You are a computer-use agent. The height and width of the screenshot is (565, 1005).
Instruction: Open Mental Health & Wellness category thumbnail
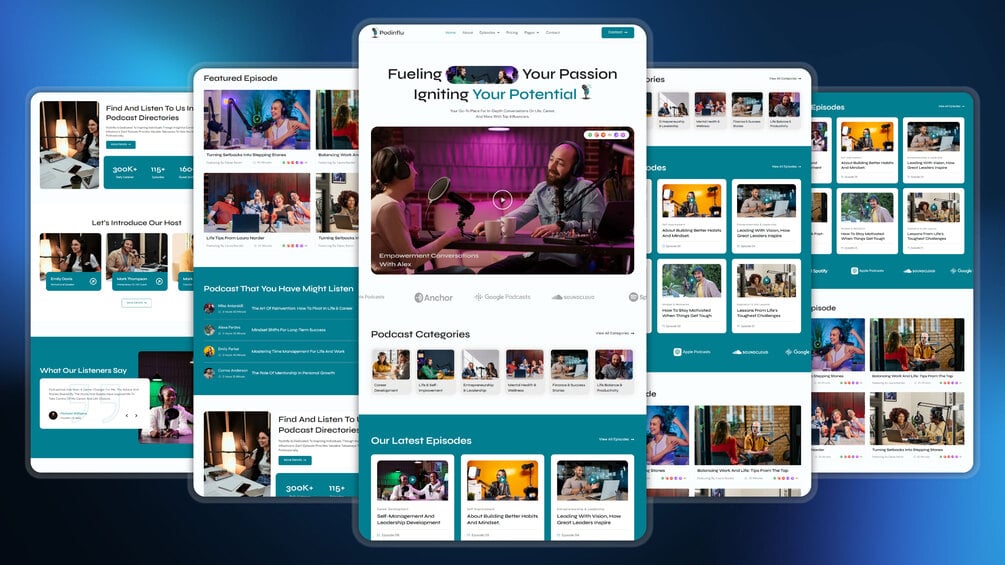tap(525, 364)
